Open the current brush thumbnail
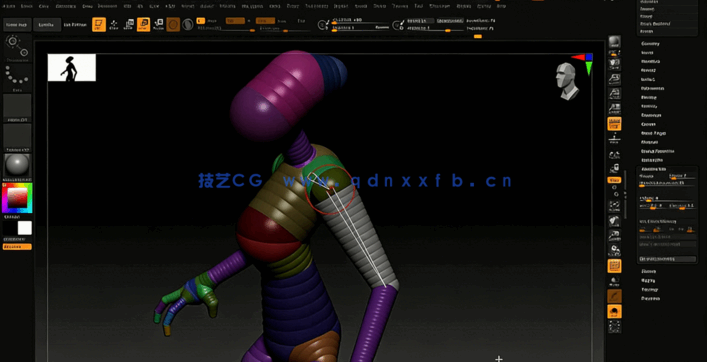Screen dimensions: 707x362 pyautogui.click(x=17, y=47)
